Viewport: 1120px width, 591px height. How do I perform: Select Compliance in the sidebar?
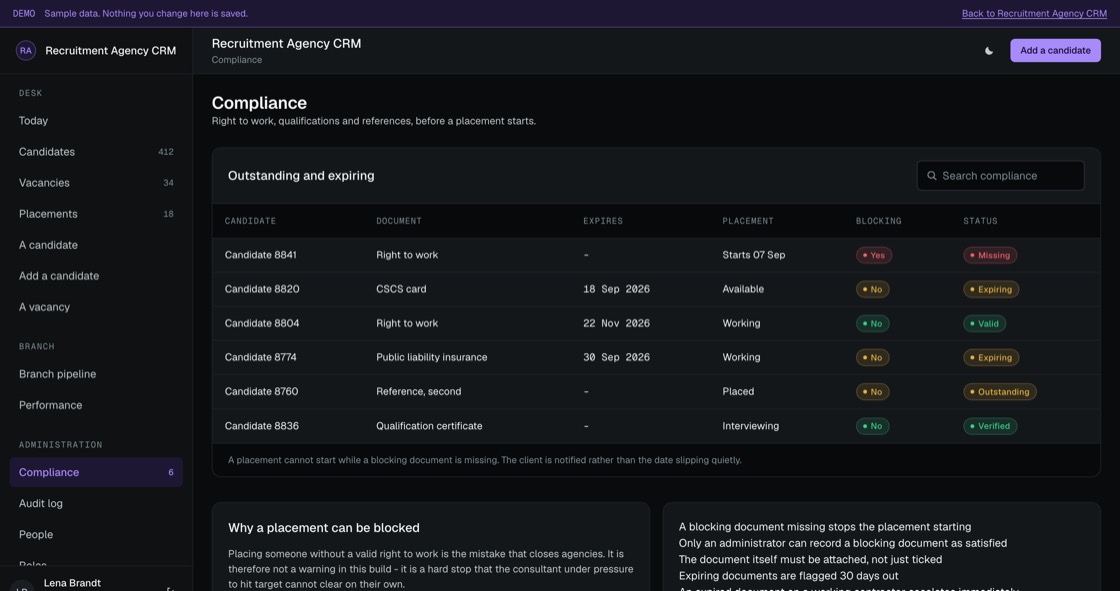(x=96, y=472)
